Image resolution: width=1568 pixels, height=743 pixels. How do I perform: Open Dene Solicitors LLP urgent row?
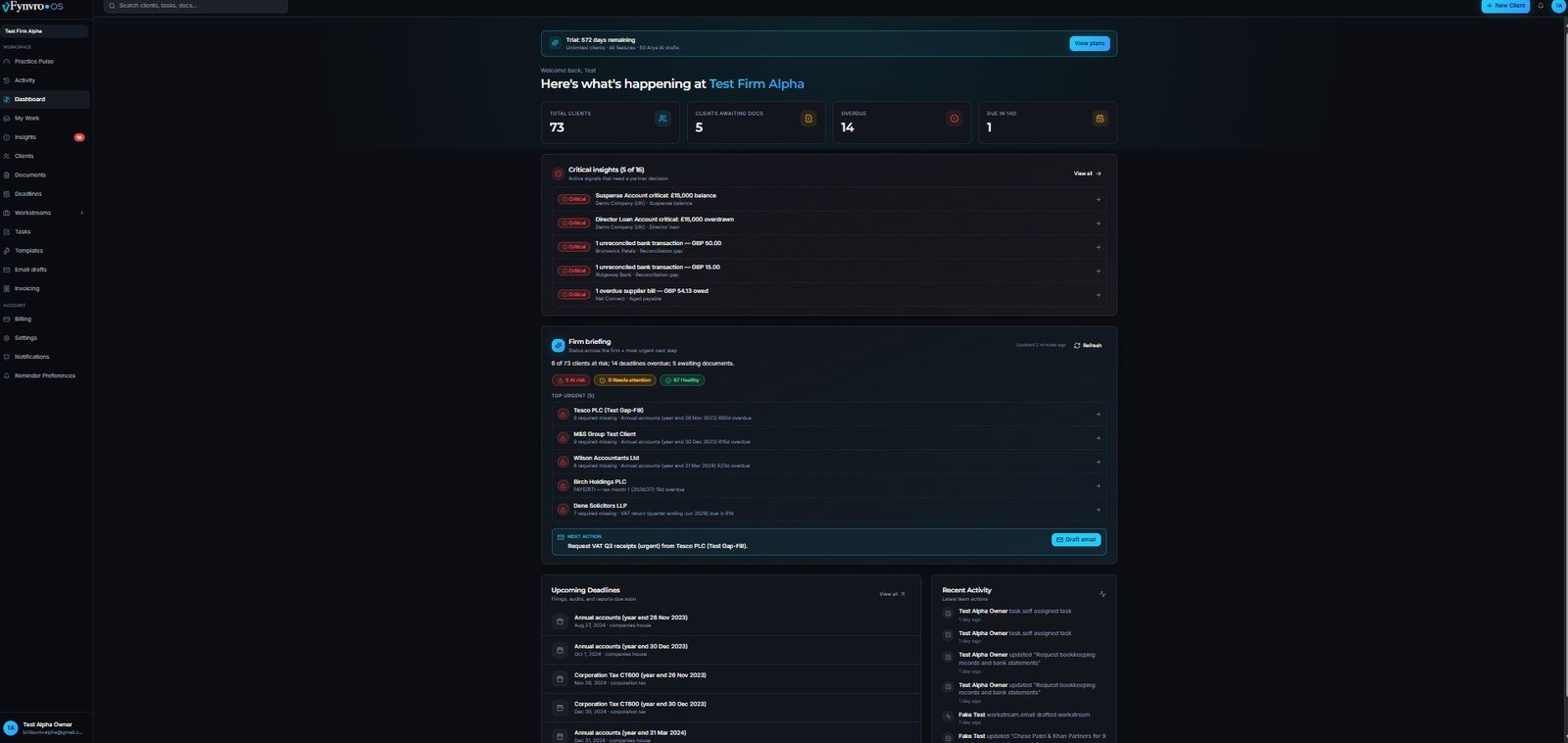[x=829, y=510]
